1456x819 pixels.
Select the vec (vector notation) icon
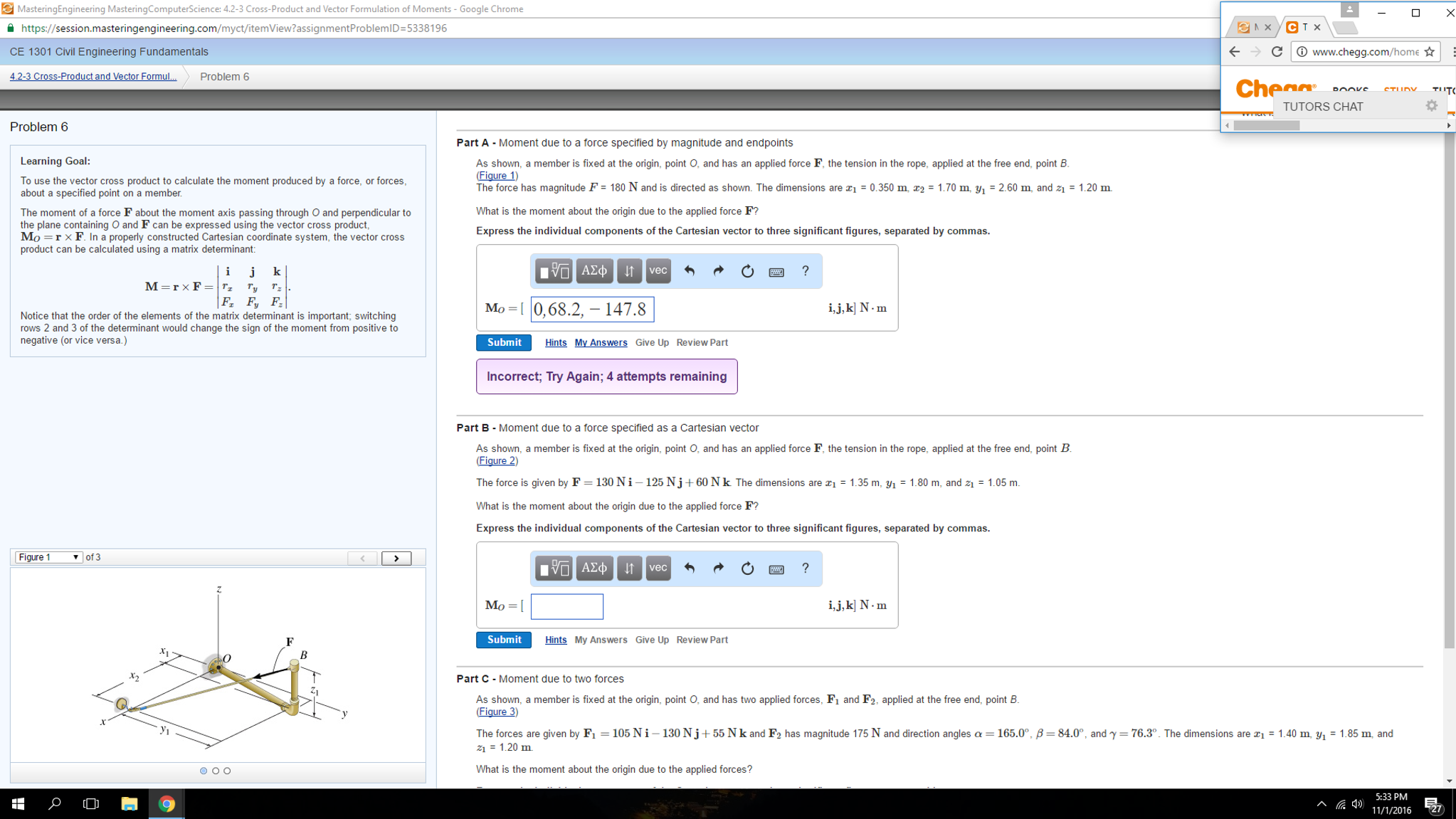(657, 270)
